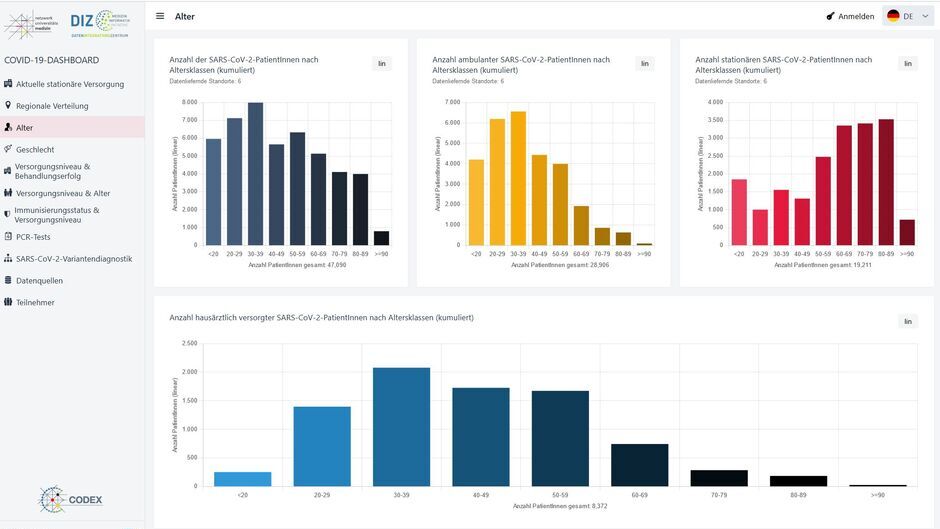Viewport: 940px width, 529px height.
Task: Click the person icon for Alter
Action: point(8,127)
